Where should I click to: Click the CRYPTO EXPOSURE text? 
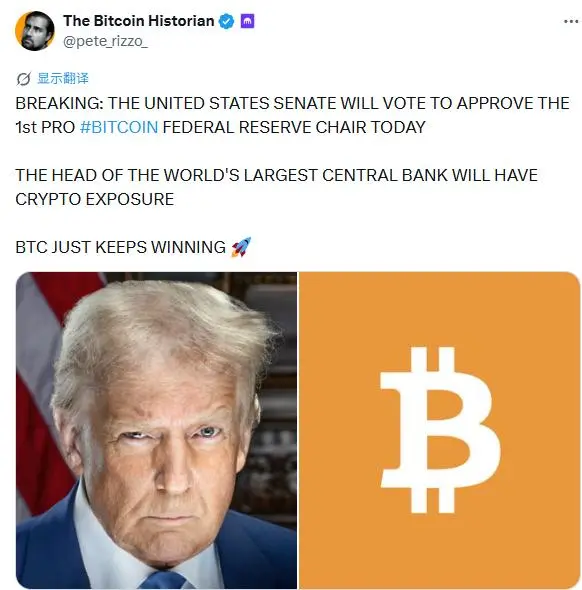click(x=95, y=199)
